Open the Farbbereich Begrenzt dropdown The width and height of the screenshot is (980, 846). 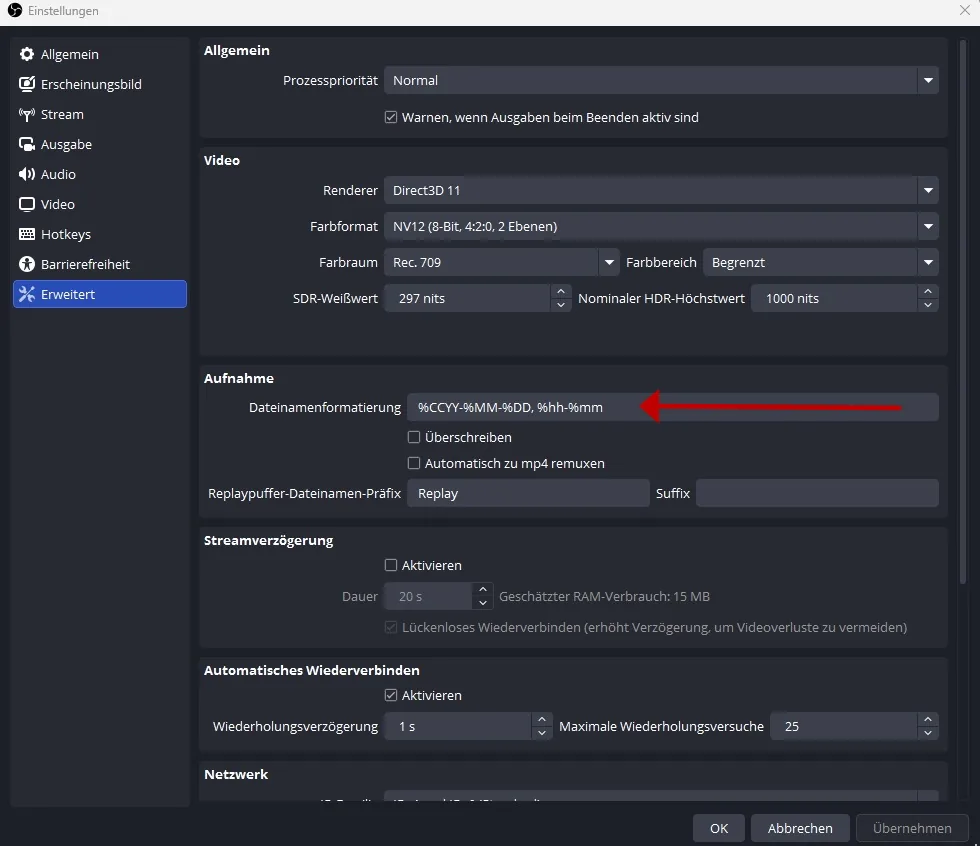tap(821, 262)
